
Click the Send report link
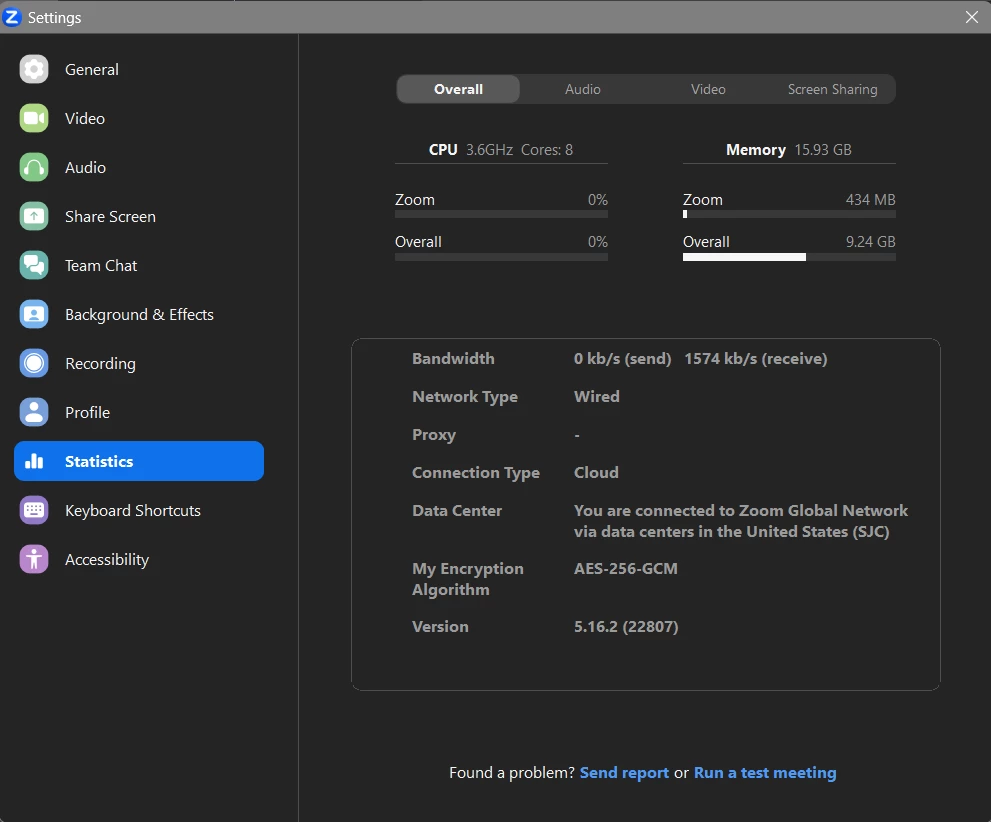pos(624,773)
